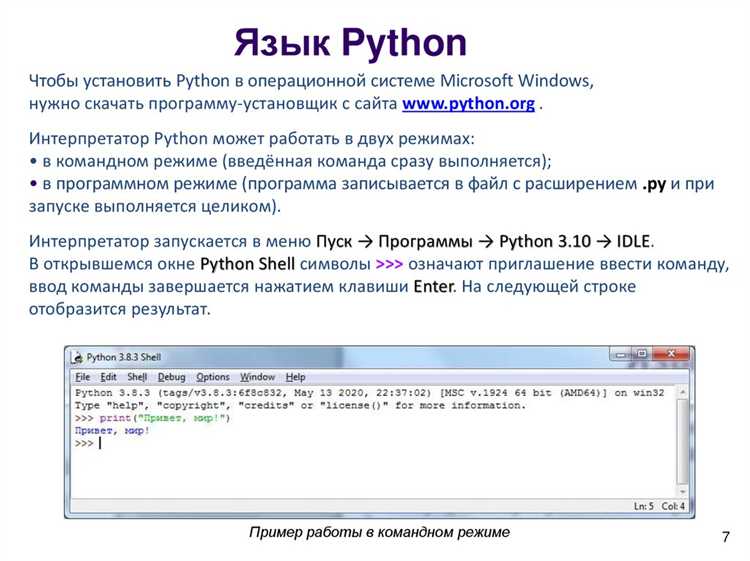Image resolution: width=750 pixels, height=561 pixels.
Task: Click the scroll-down arrow of the Shell scrollbar
Action: click(683, 492)
